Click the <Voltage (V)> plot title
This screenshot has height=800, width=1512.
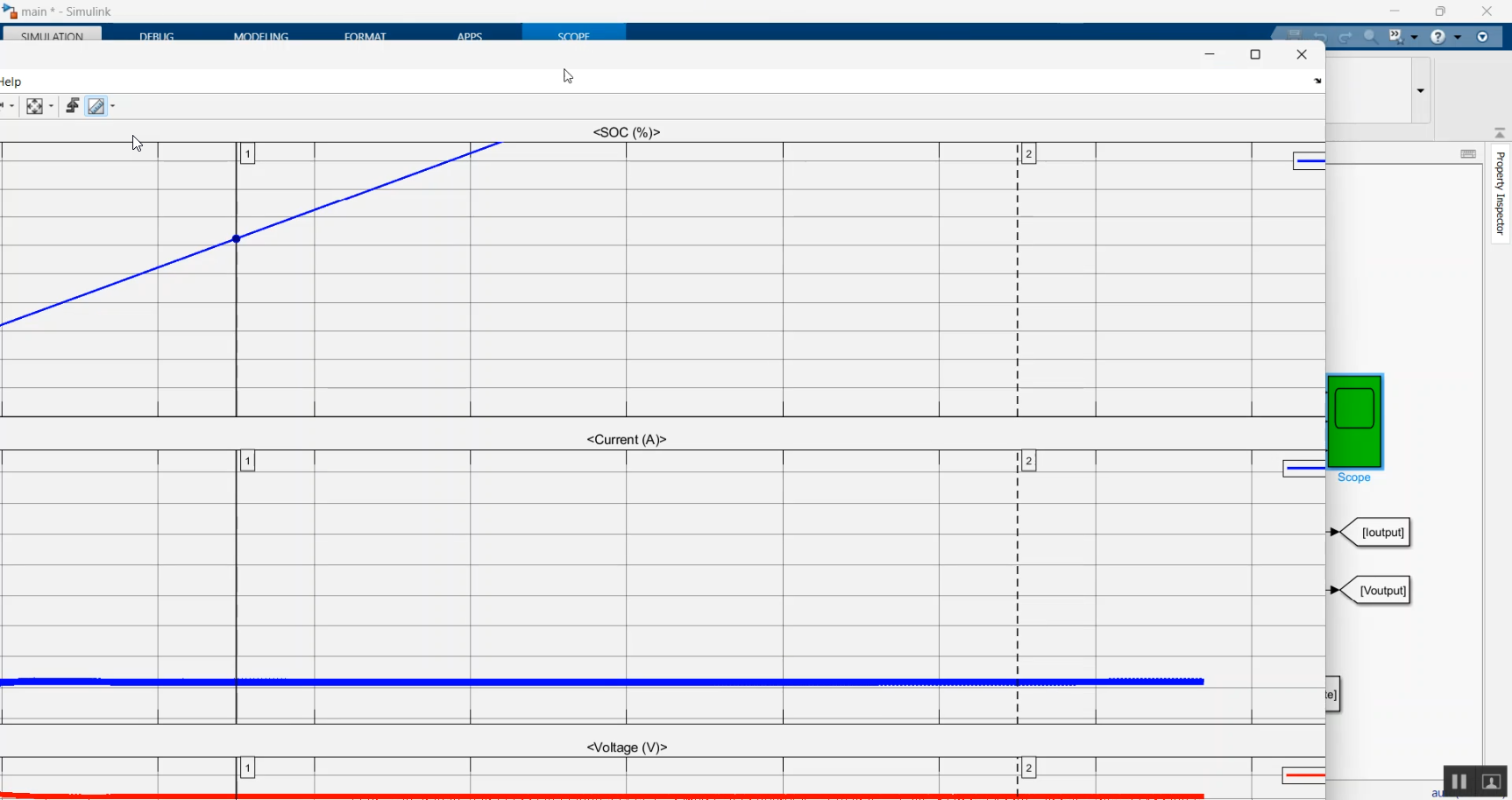(x=627, y=747)
